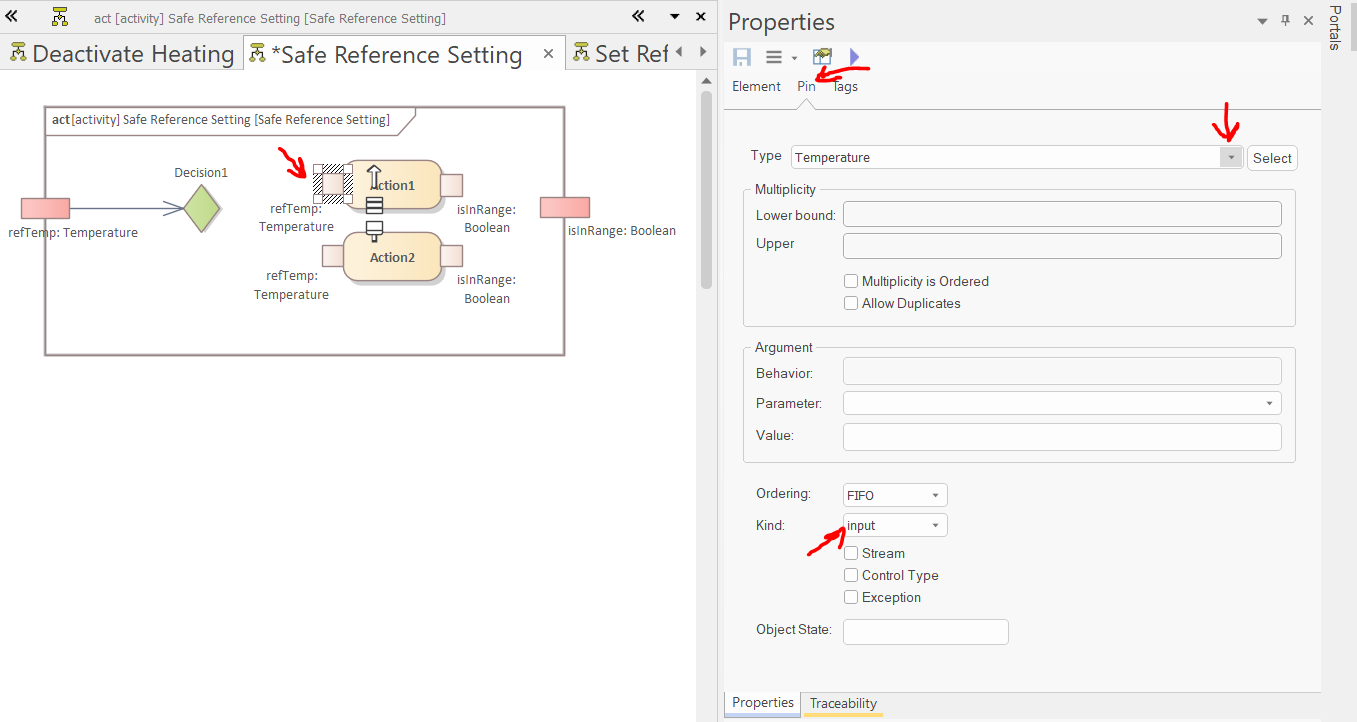
Task: Click the activity diagram icon in diagram header
Action: 60,17
